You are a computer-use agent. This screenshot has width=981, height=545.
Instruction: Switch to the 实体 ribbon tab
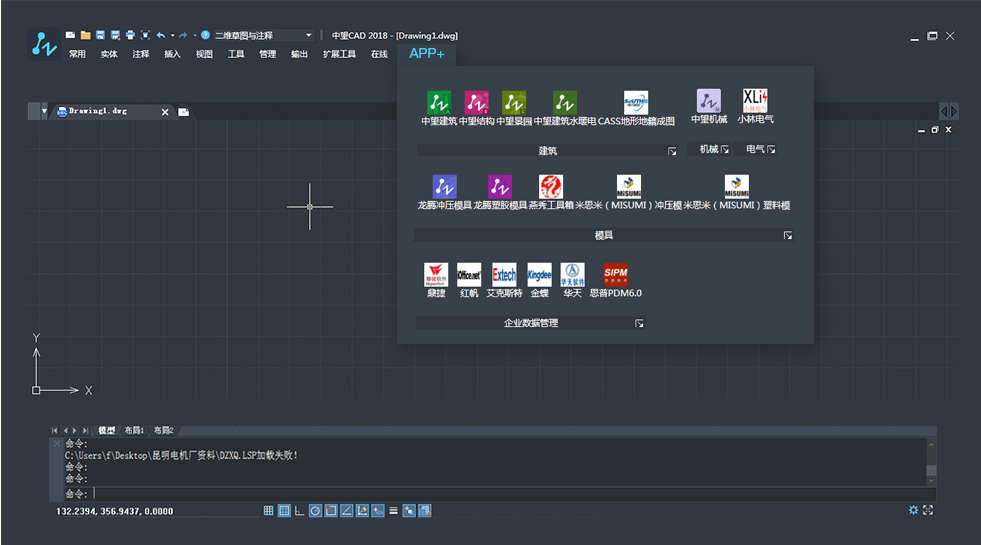pyautogui.click(x=109, y=54)
